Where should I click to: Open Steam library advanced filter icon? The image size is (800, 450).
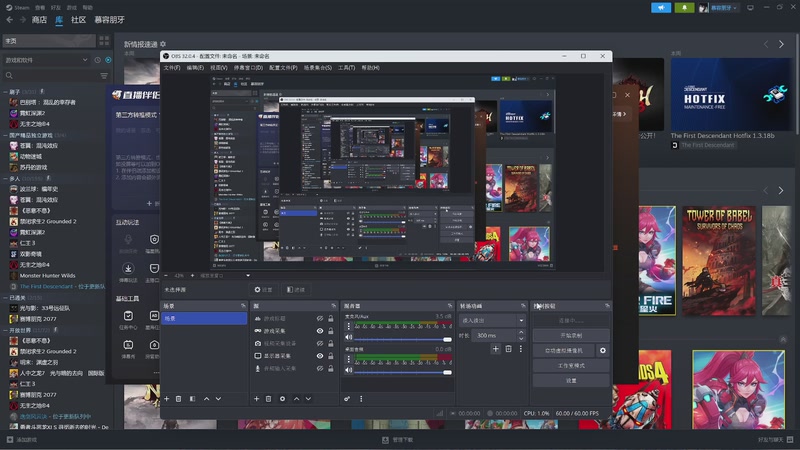tap(104, 76)
